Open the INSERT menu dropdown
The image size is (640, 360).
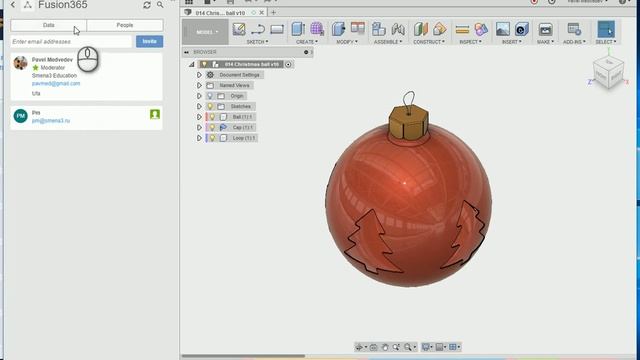tap(512, 42)
